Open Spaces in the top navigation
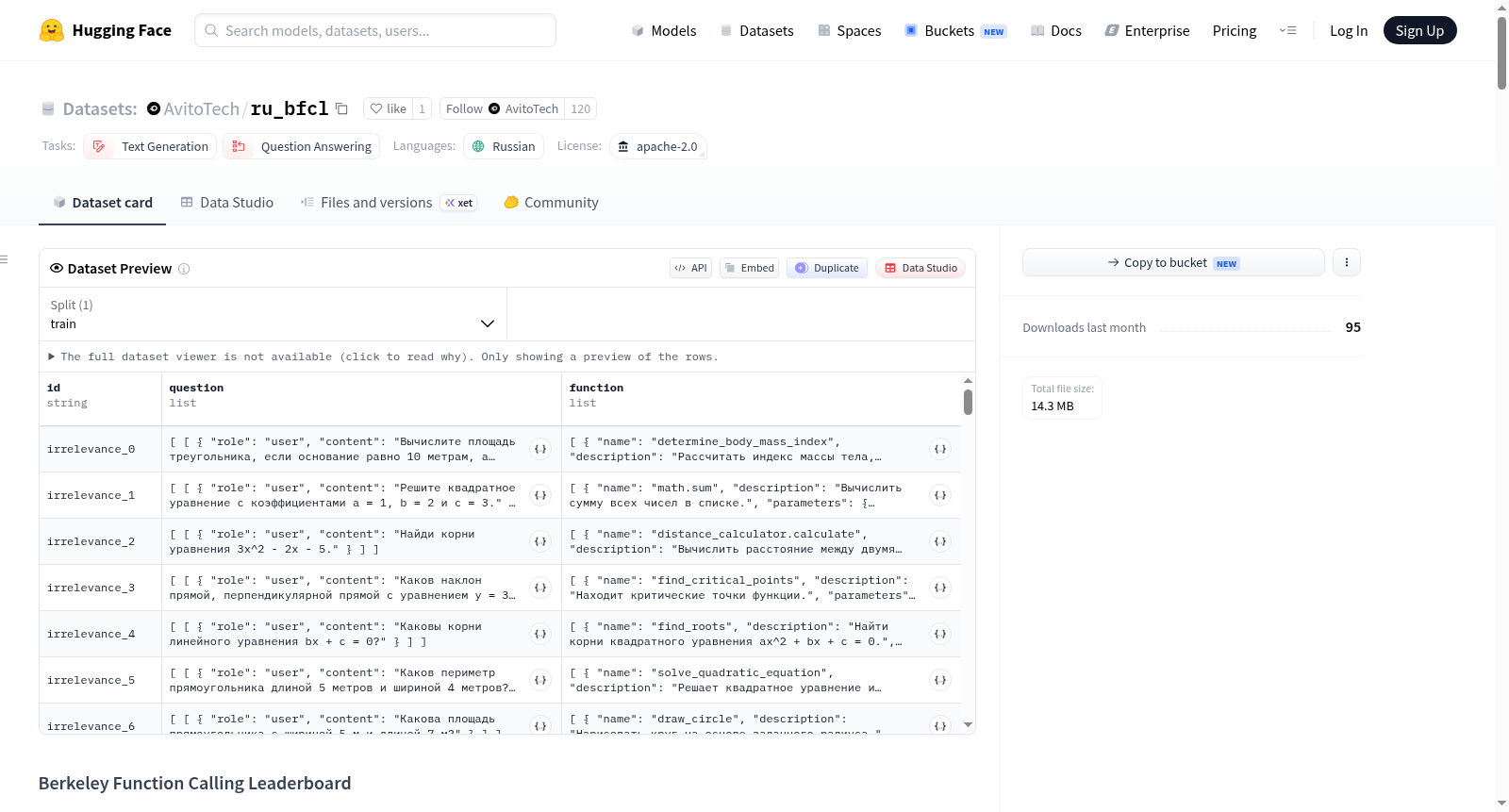1509x812 pixels. coord(849,30)
